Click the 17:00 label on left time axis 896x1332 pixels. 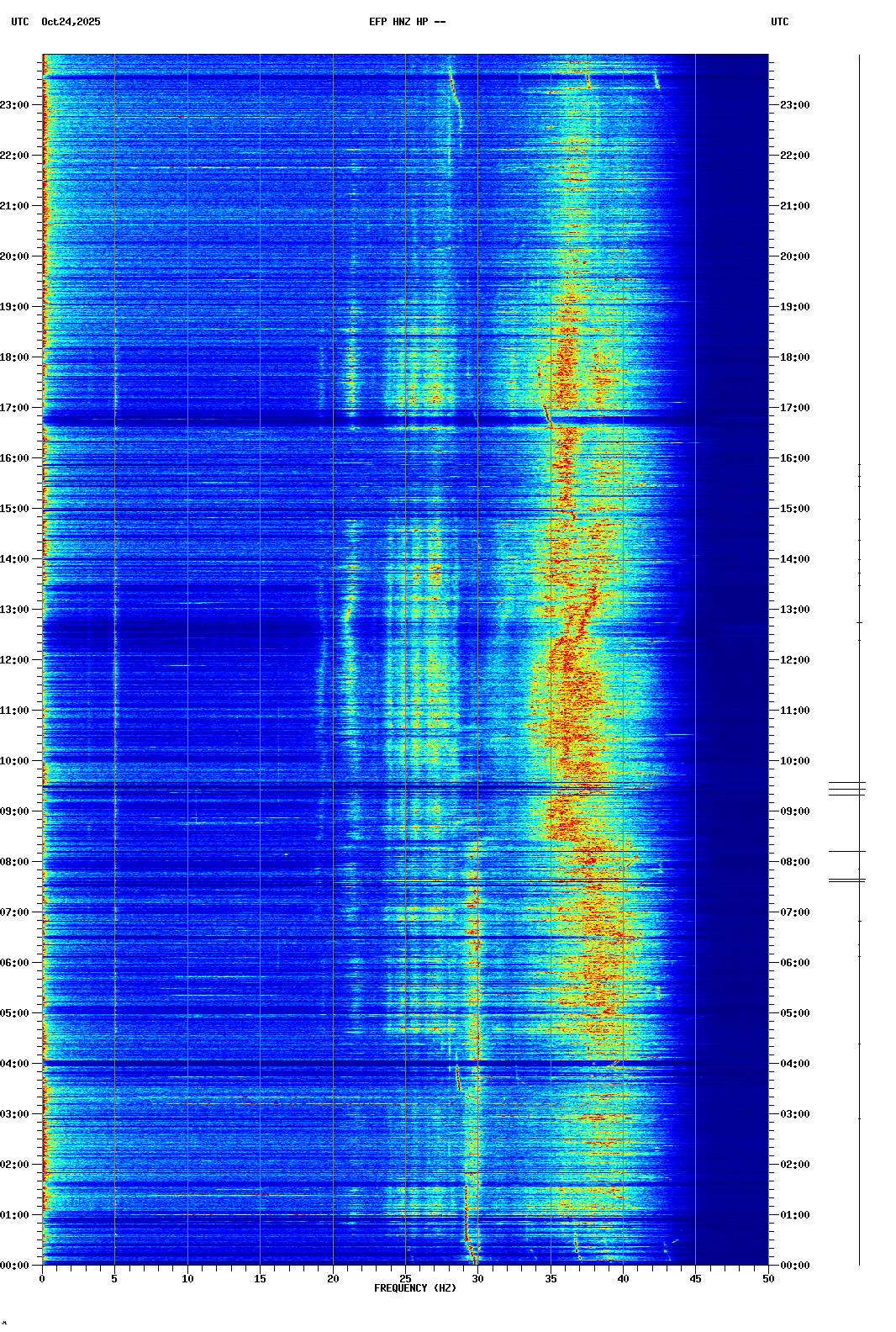(14, 408)
